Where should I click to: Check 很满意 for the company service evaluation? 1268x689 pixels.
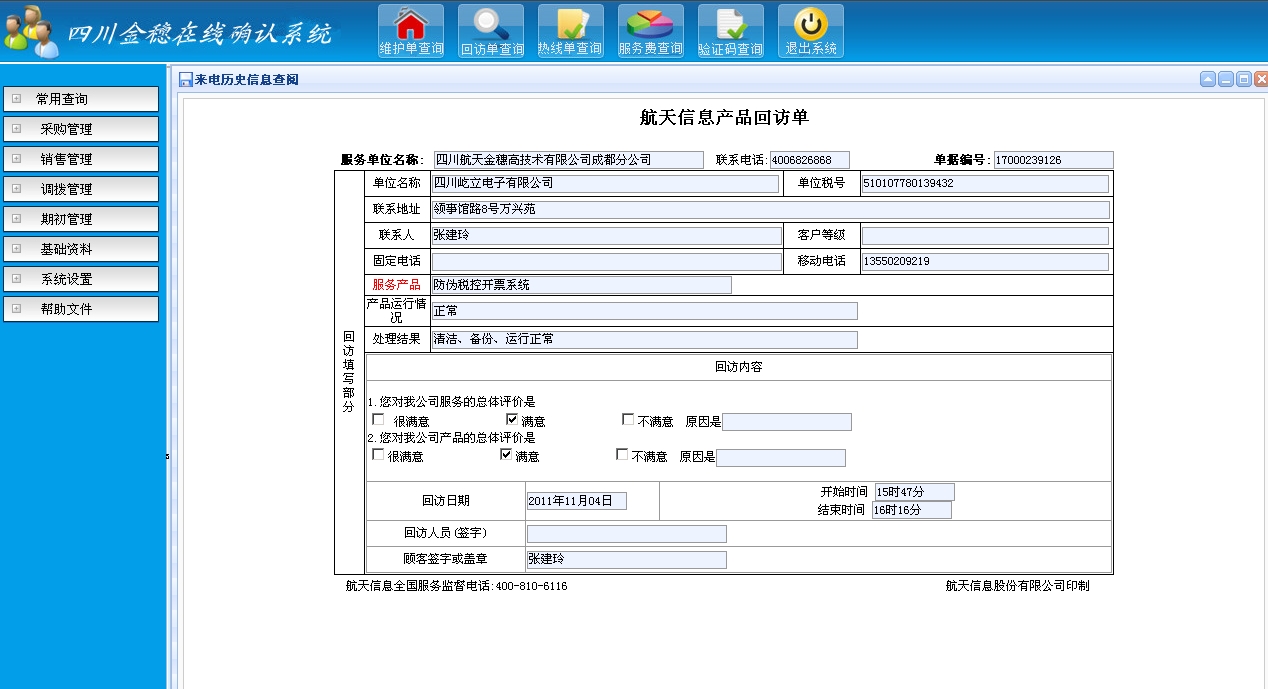pos(378,420)
